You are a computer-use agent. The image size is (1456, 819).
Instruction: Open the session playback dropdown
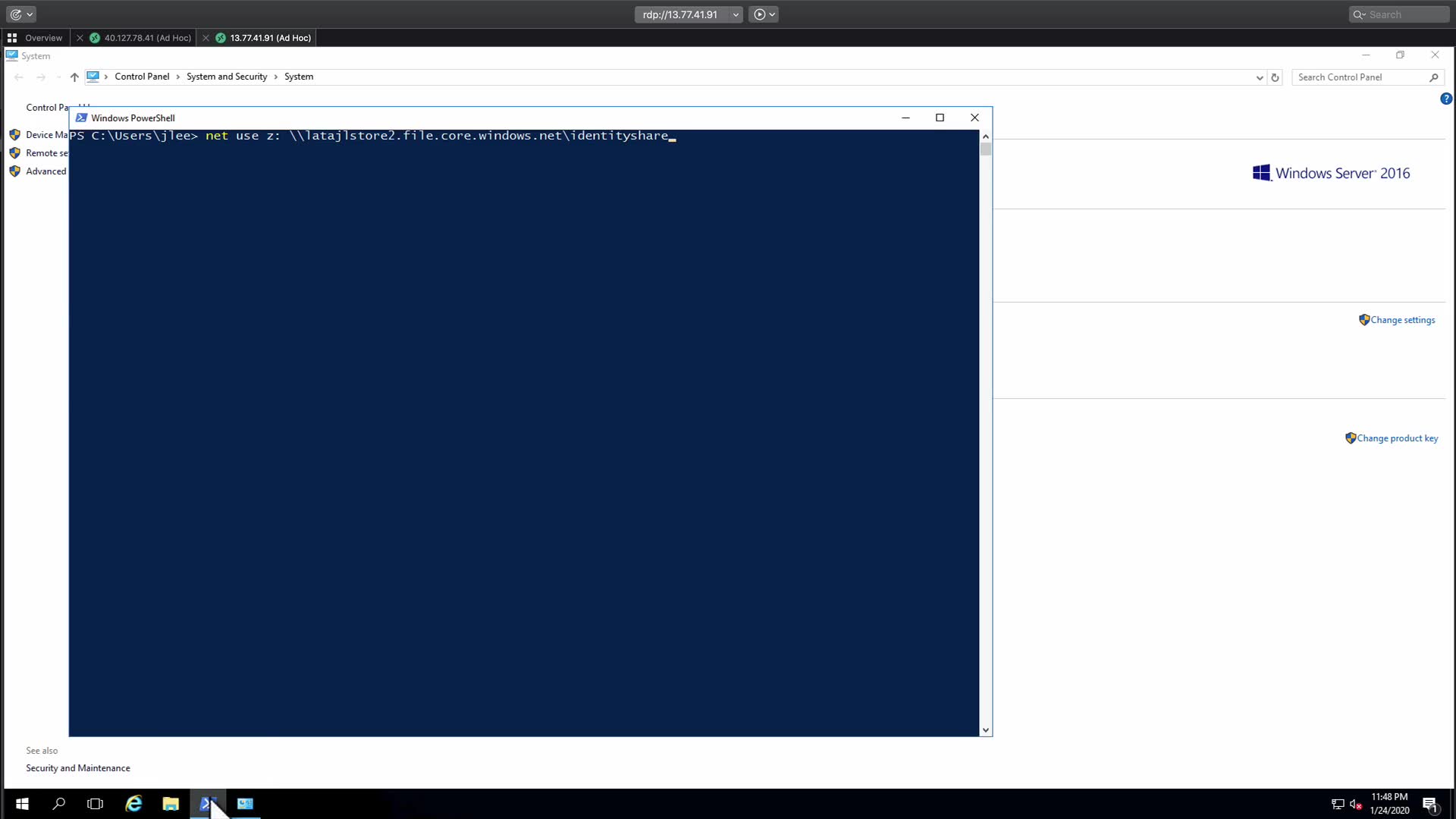pyautogui.click(x=764, y=14)
